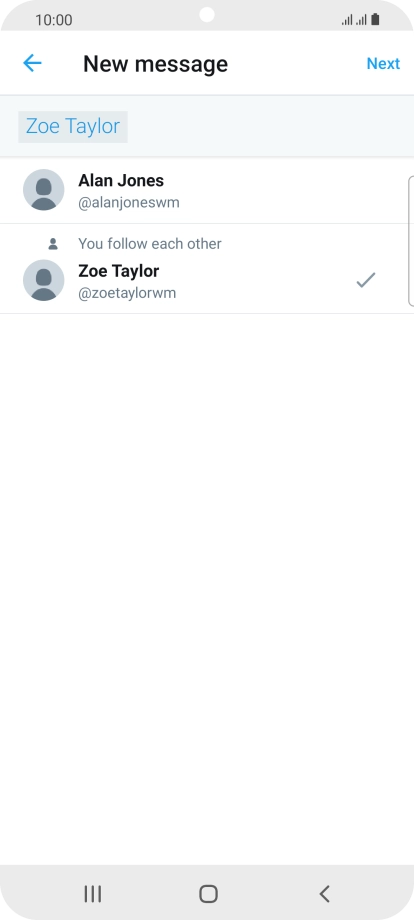Tap the @zoetaylorwm handle
This screenshot has height=920, width=414.
click(127, 293)
